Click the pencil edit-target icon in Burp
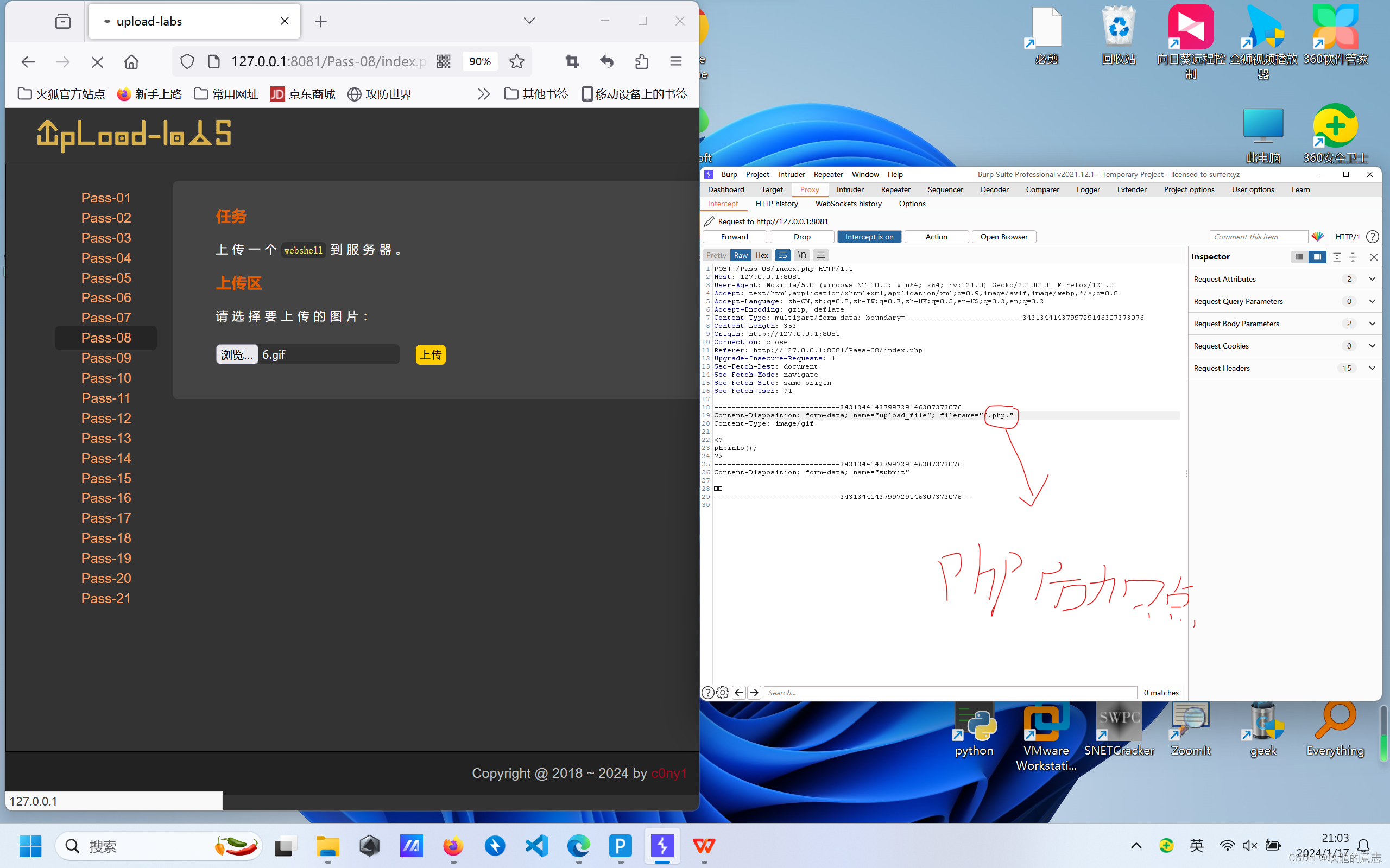Screen dimensions: 1390x868 pos(709,221)
